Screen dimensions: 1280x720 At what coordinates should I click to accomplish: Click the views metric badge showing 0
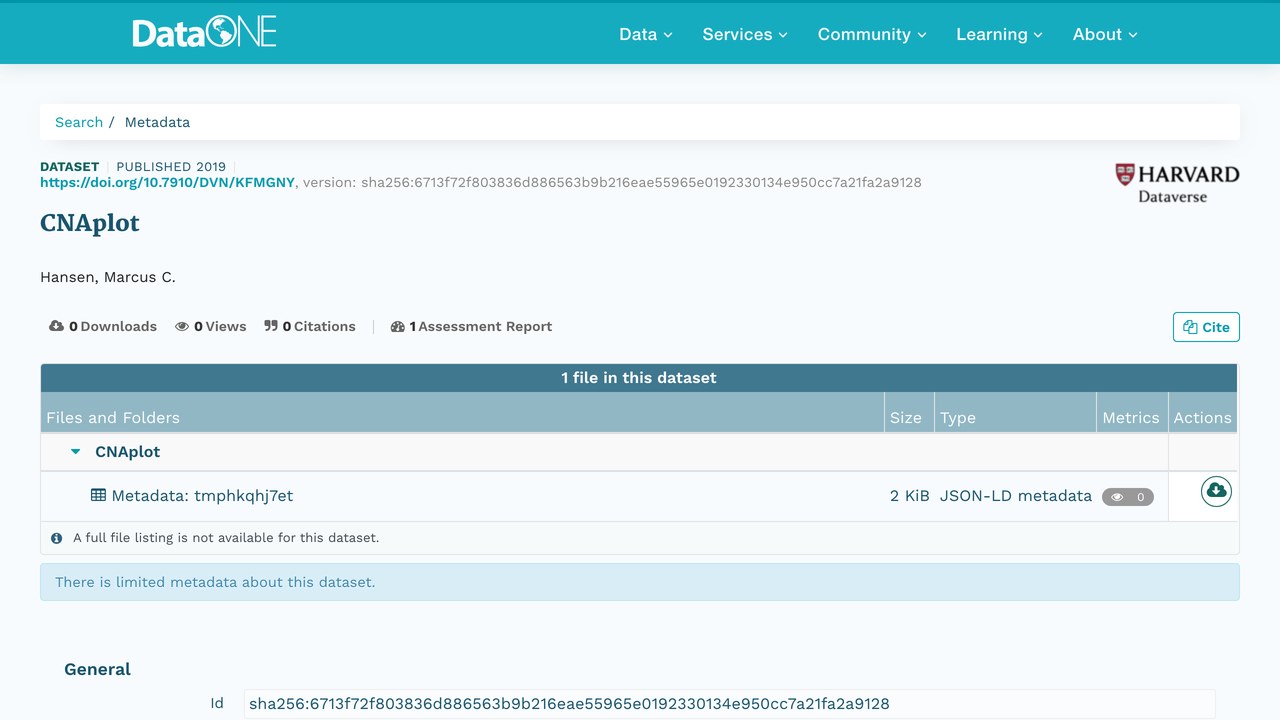tap(1128, 497)
